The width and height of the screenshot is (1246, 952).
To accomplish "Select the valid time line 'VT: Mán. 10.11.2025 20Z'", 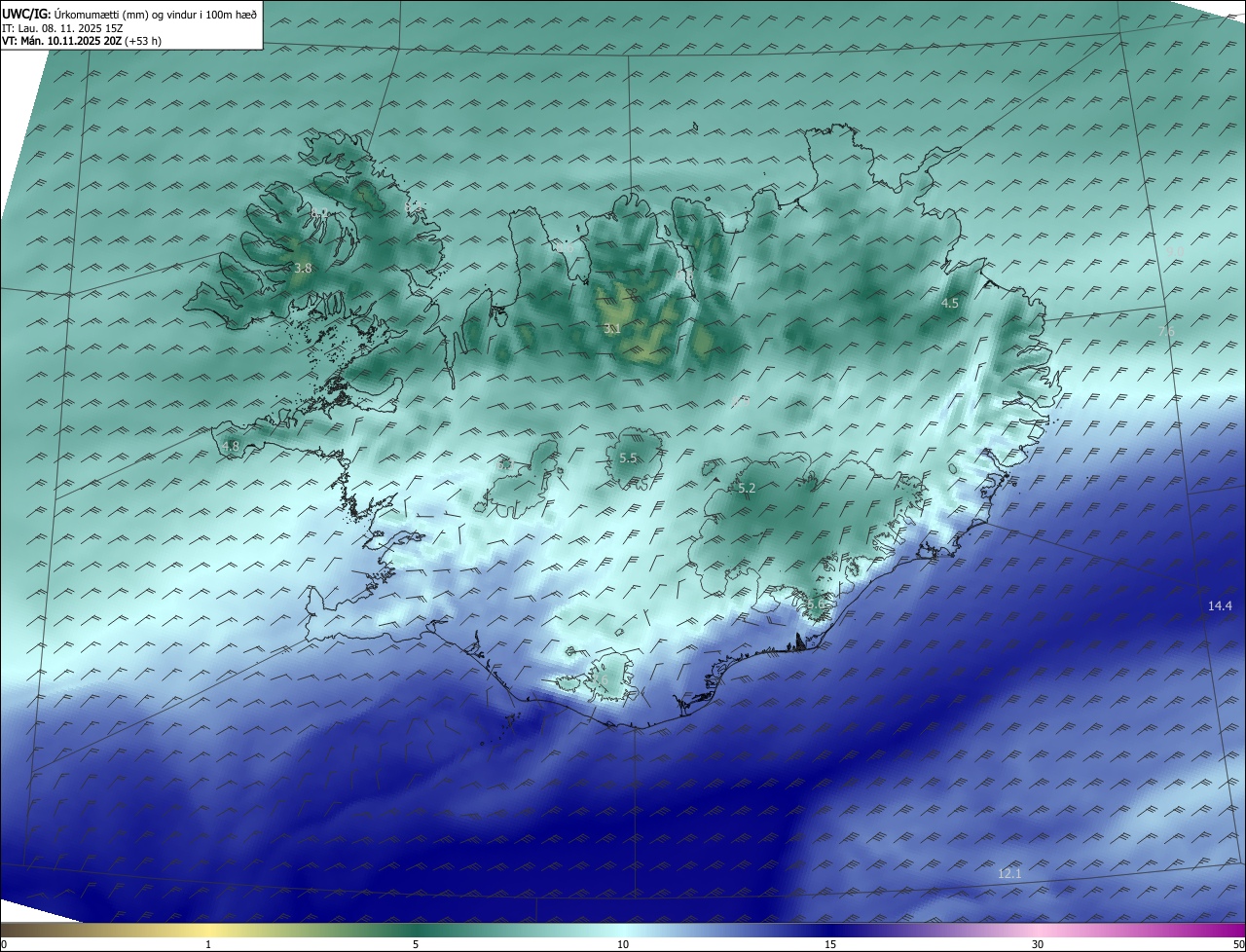I will (82, 41).
